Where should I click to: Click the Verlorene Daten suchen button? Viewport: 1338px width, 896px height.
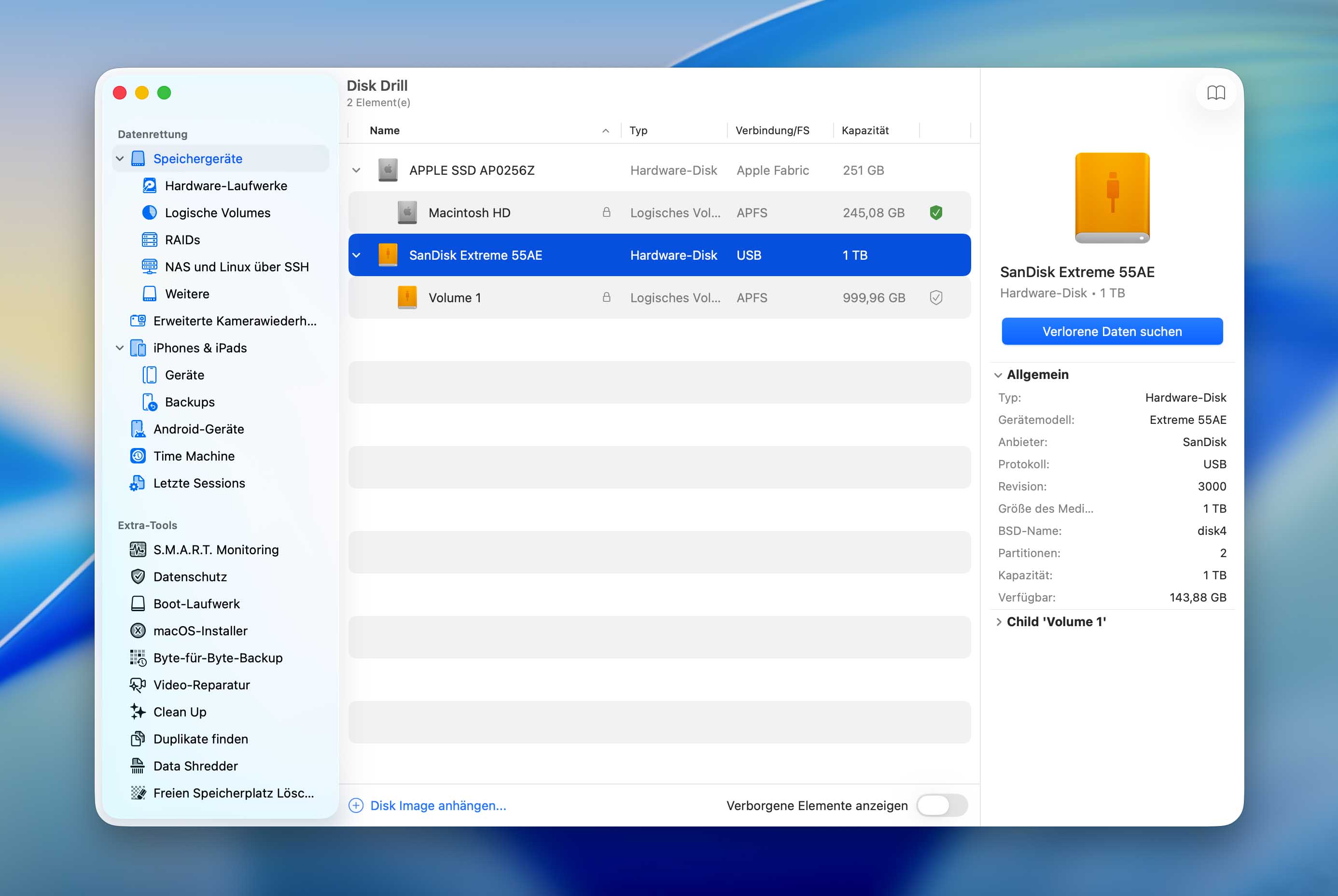(1112, 332)
